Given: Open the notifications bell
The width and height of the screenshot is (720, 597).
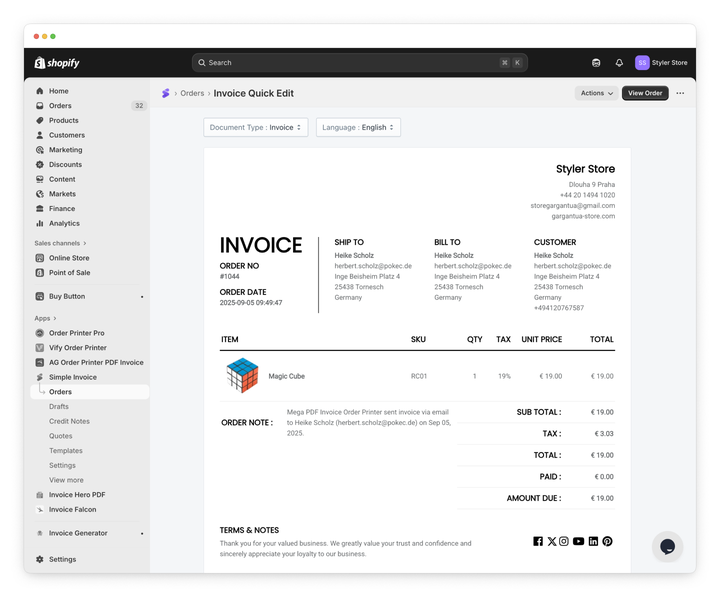Looking at the screenshot, I should 619,62.
